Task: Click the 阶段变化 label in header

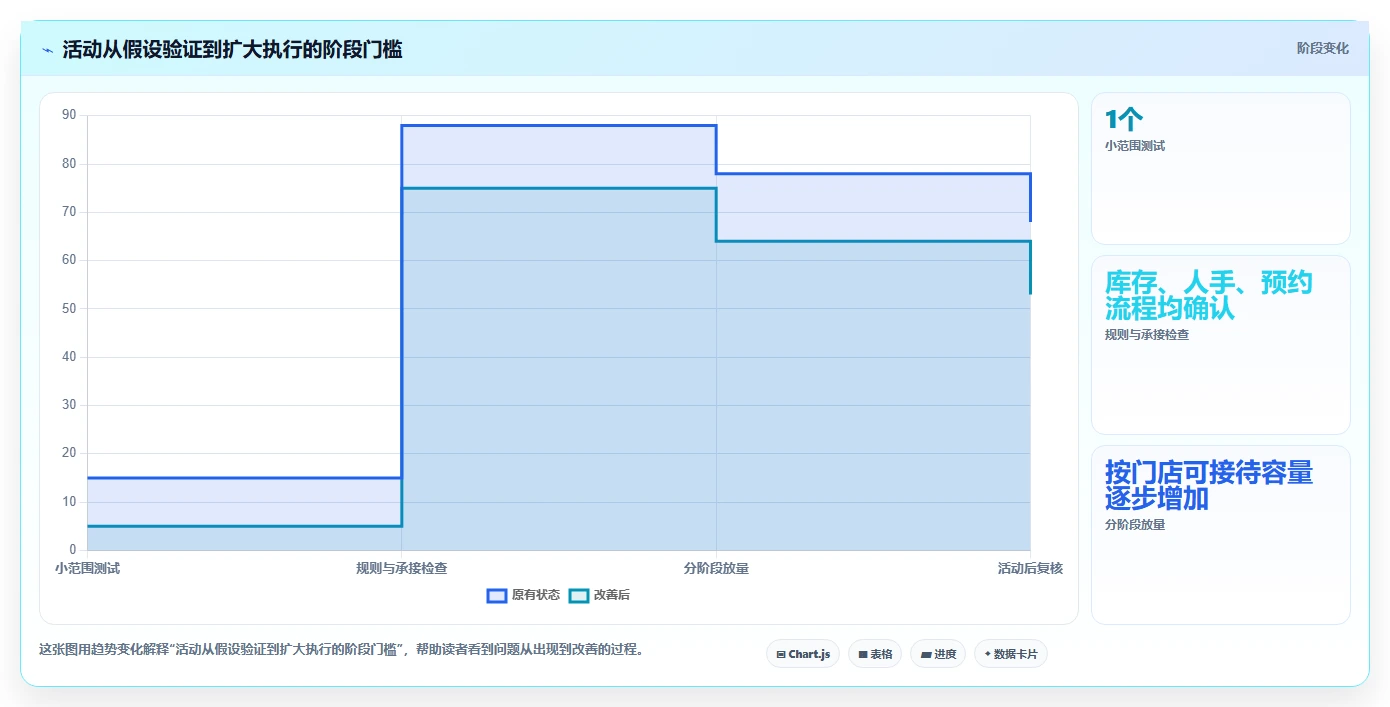Action: coord(1322,48)
